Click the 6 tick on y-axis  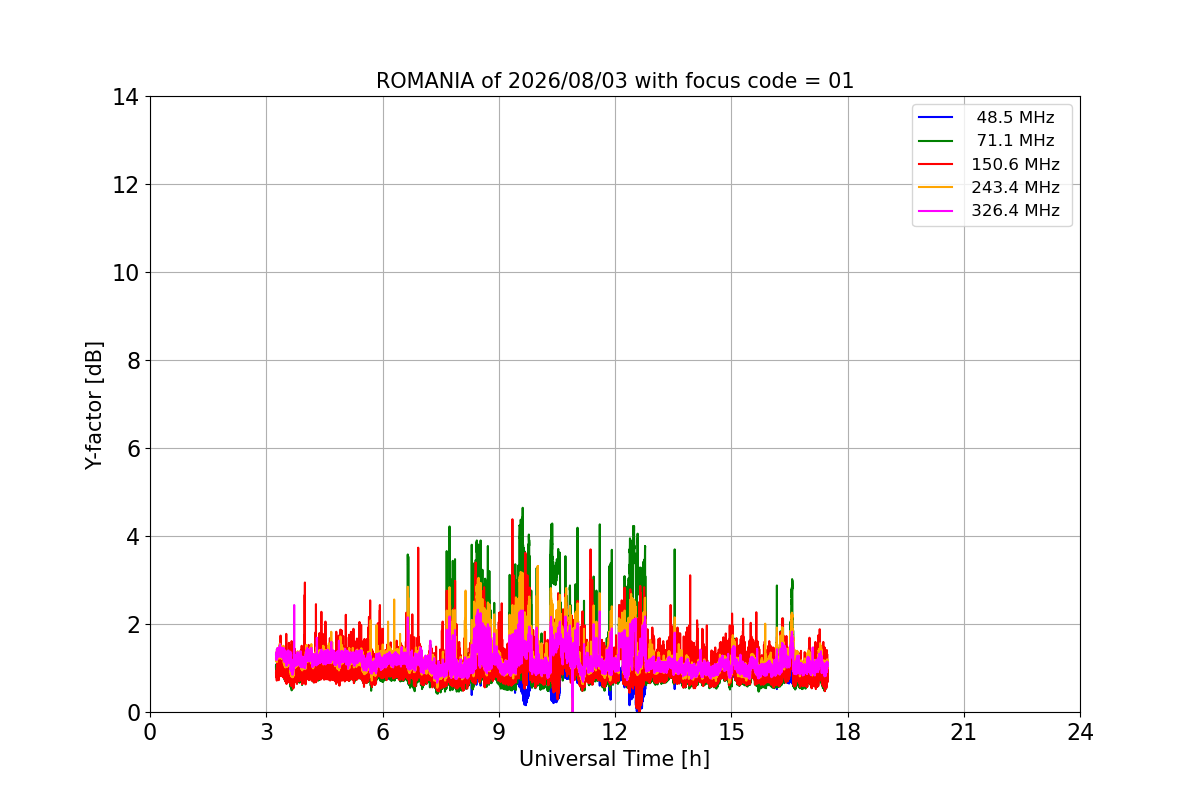pyautogui.click(x=133, y=449)
